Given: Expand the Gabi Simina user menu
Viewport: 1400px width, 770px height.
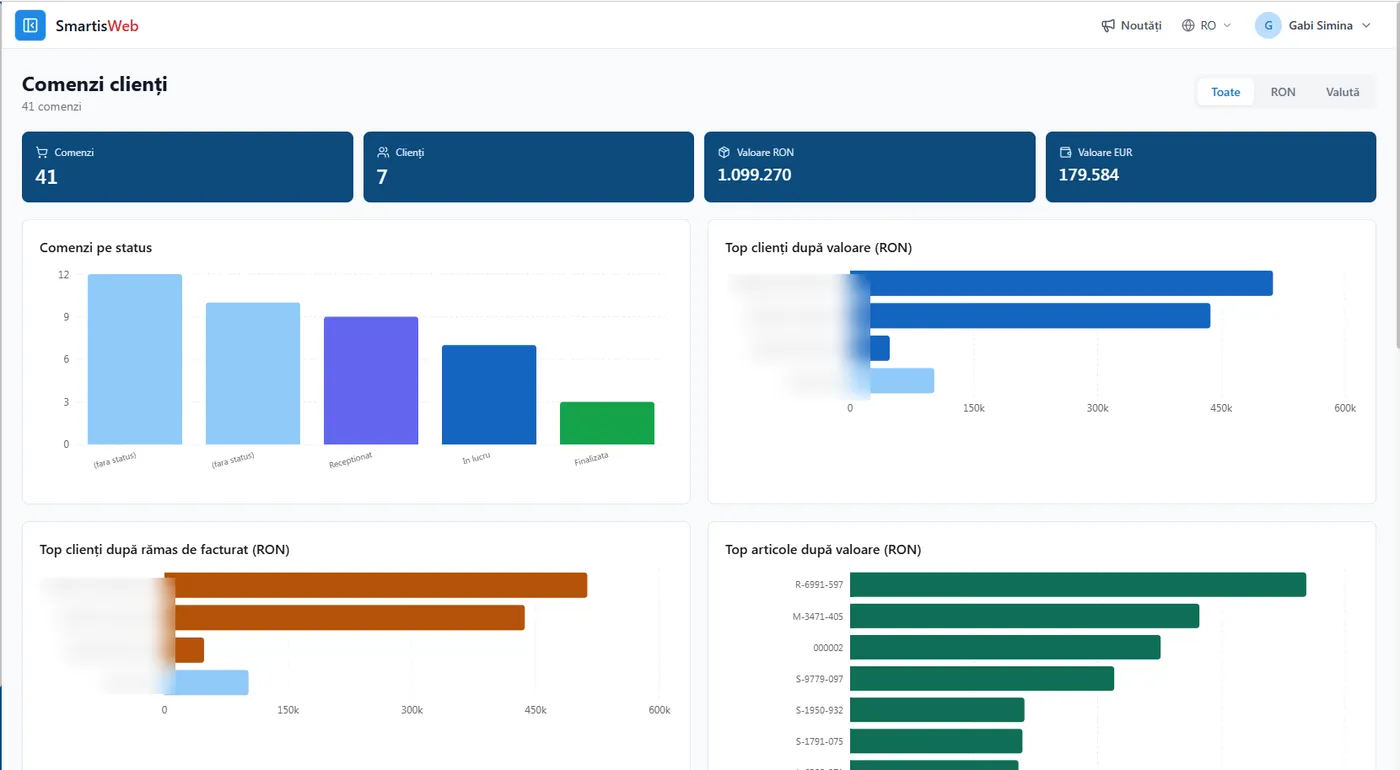Looking at the screenshot, I should pyautogui.click(x=1313, y=26).
